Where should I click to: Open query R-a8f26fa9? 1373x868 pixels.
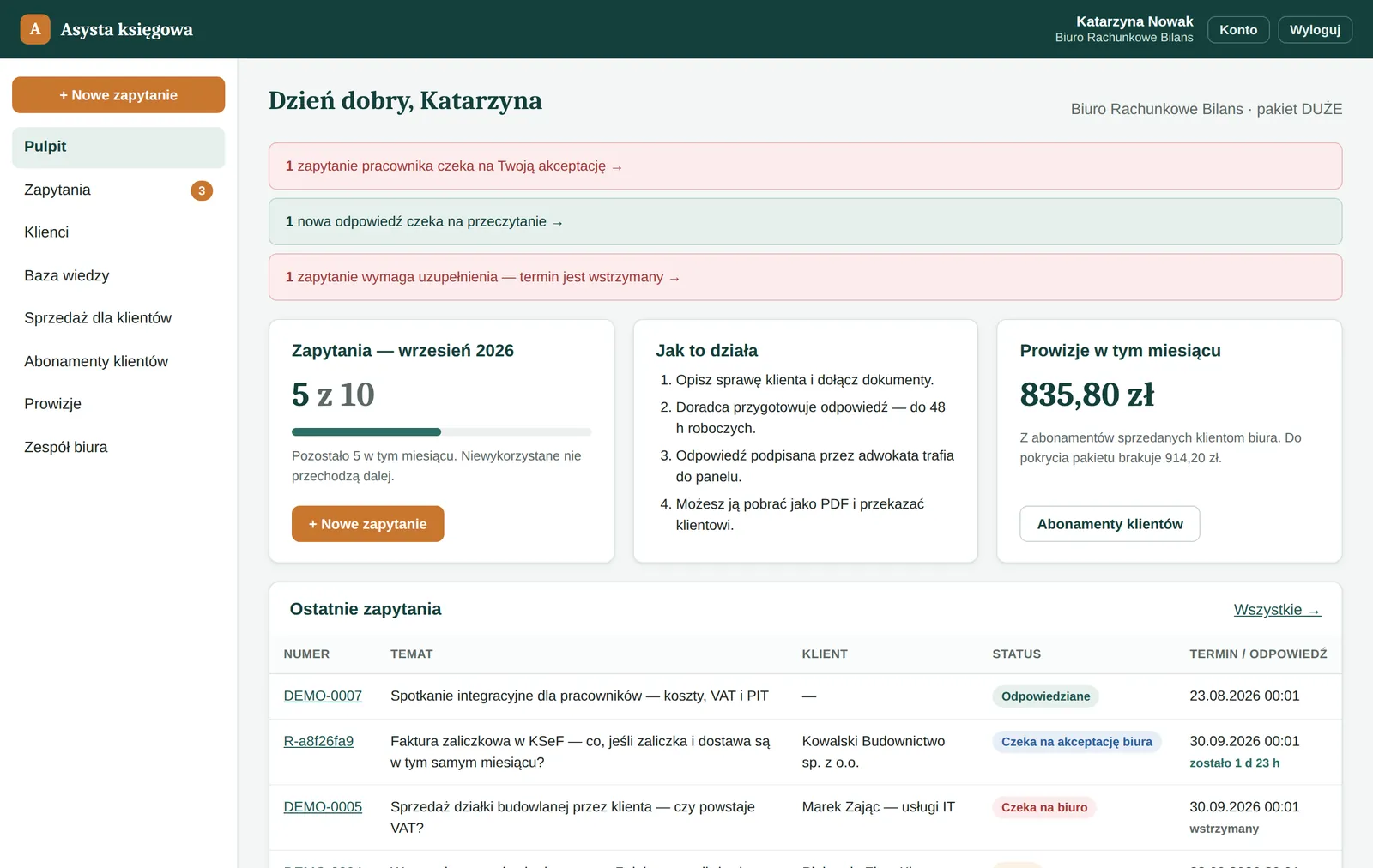pos(318,741)
